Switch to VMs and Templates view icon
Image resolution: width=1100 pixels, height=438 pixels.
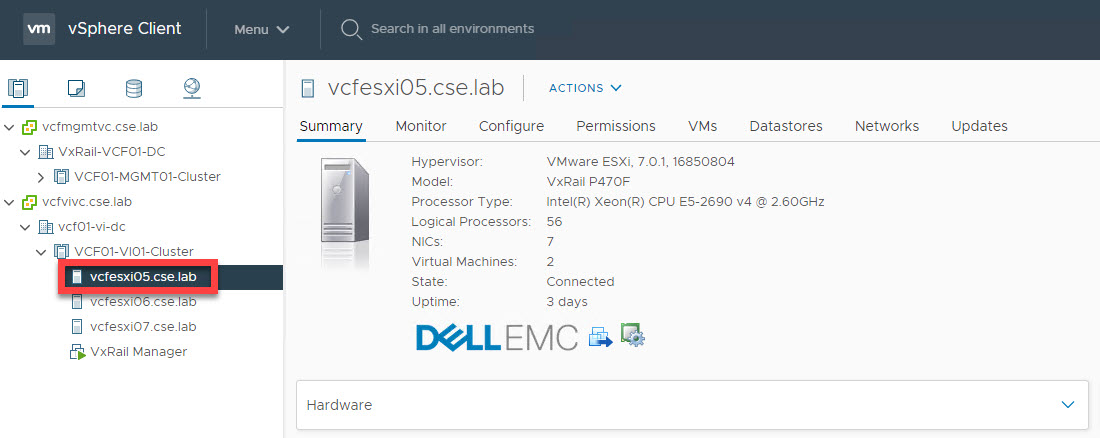point(76,89)
